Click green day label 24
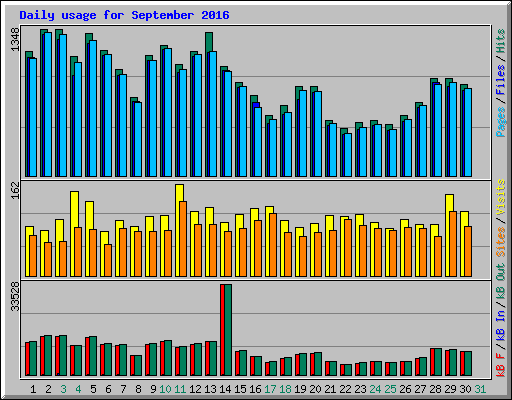The image size is (512, 400). point(375,389)
